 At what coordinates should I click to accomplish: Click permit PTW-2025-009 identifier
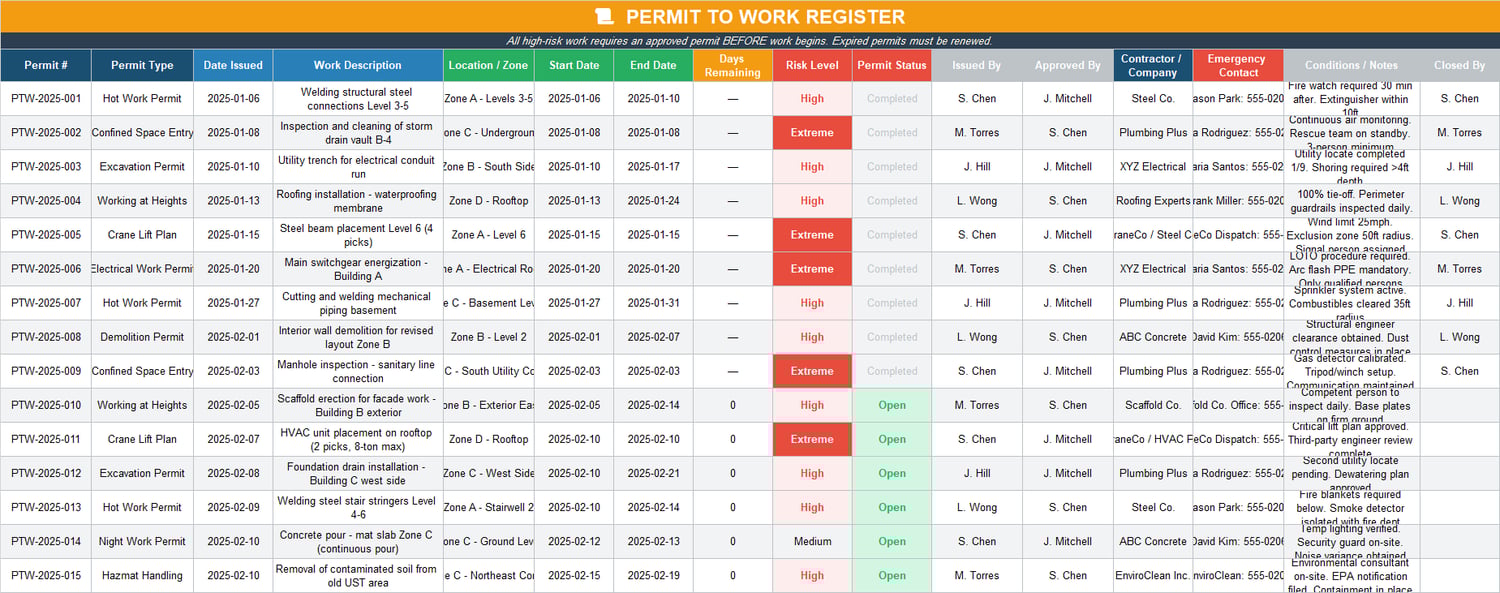point(45,371)
